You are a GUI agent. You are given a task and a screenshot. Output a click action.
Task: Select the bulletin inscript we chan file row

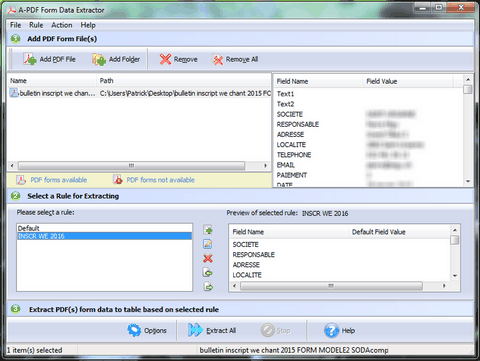pyautogui.click(x=139, y=93)
